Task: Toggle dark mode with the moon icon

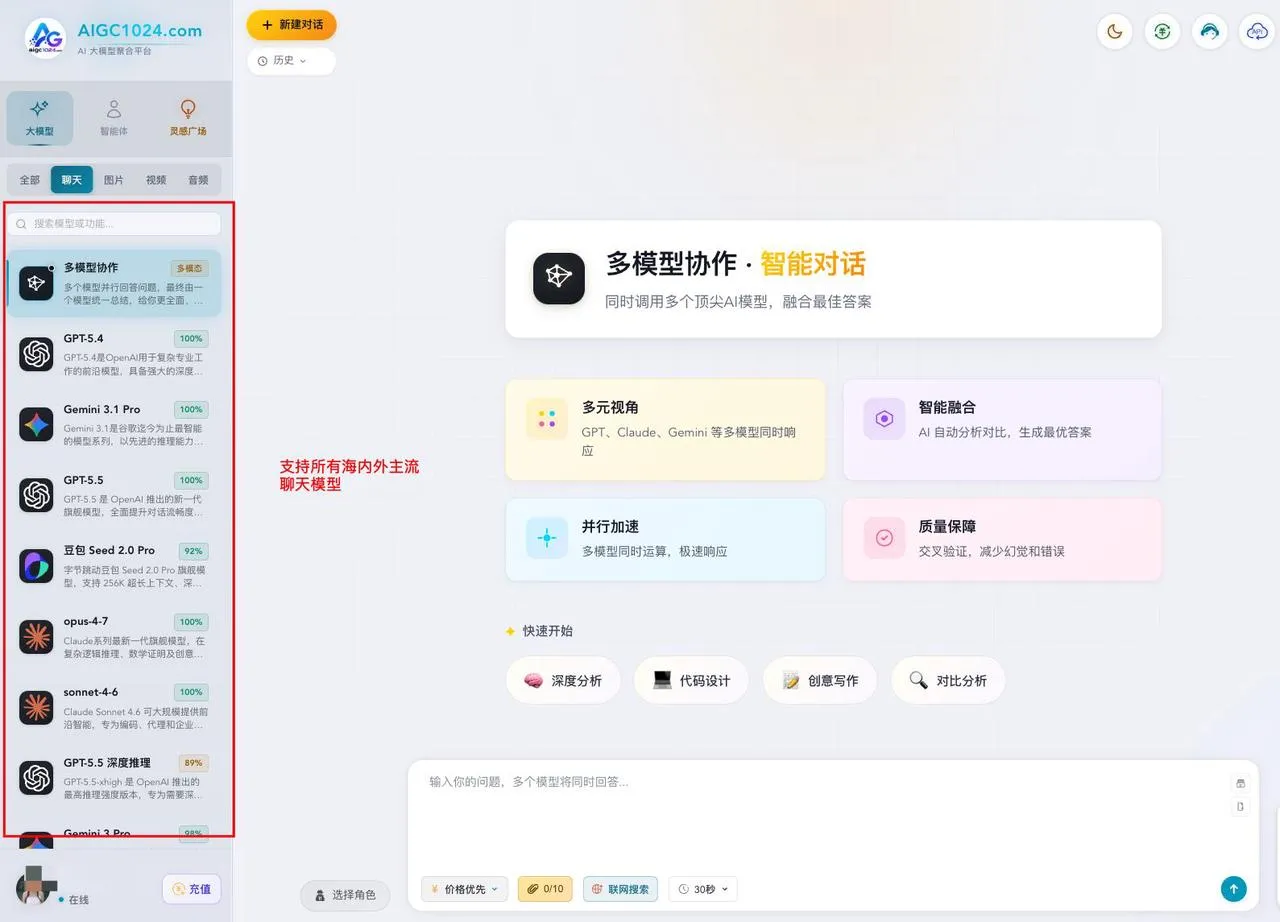Action: 1115,32
